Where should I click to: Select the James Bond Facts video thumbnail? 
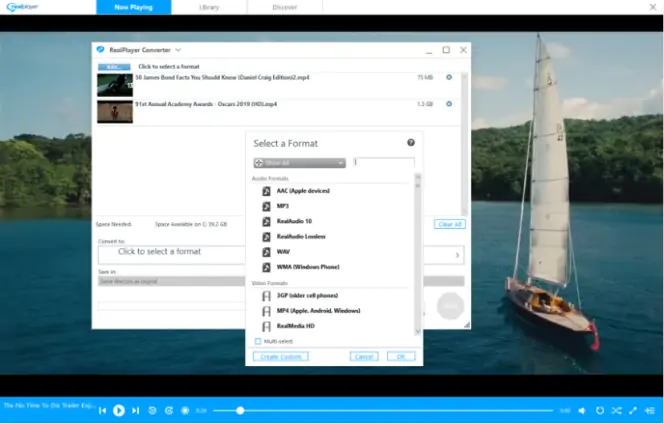click(x=115, y=85)
